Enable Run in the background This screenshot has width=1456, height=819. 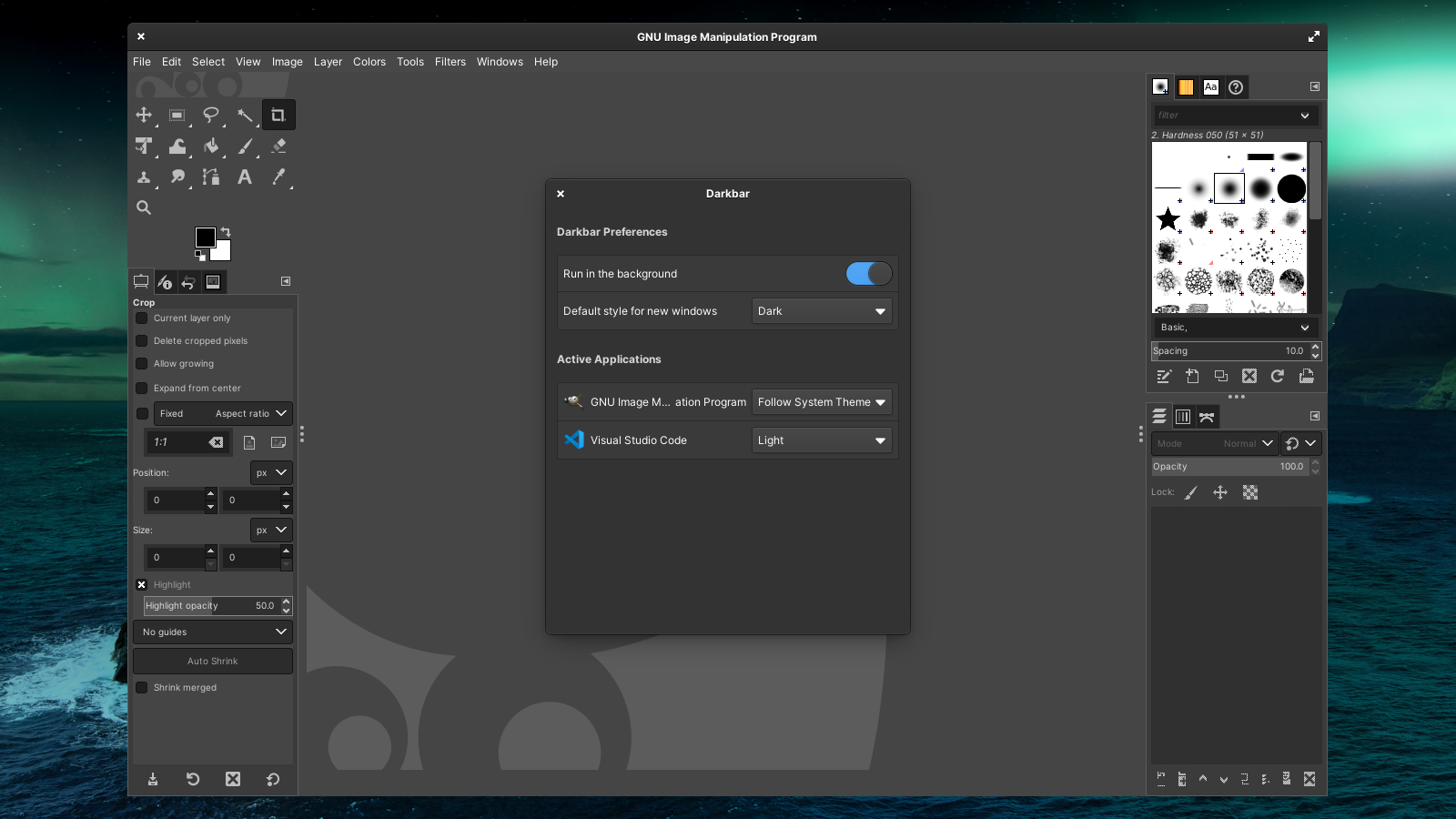tap(867, 273)
